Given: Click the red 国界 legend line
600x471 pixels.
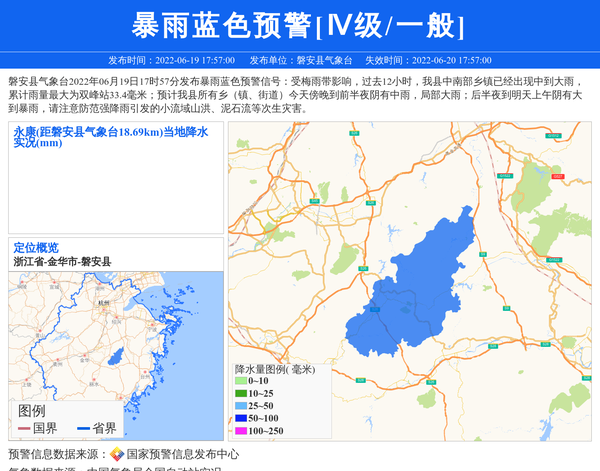Looking at the screenshot, I should tap(24, 428).
